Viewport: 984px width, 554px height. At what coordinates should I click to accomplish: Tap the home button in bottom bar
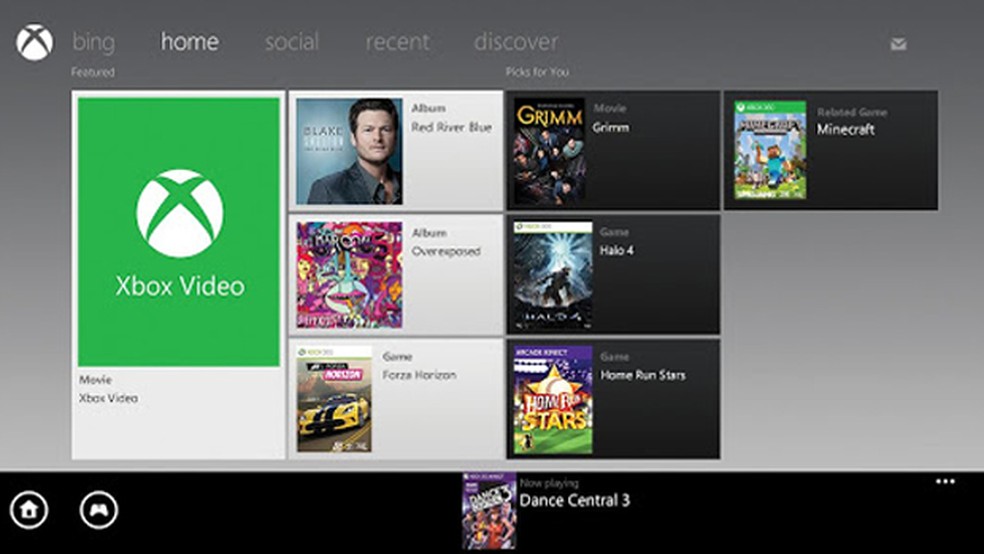(29, 509)
